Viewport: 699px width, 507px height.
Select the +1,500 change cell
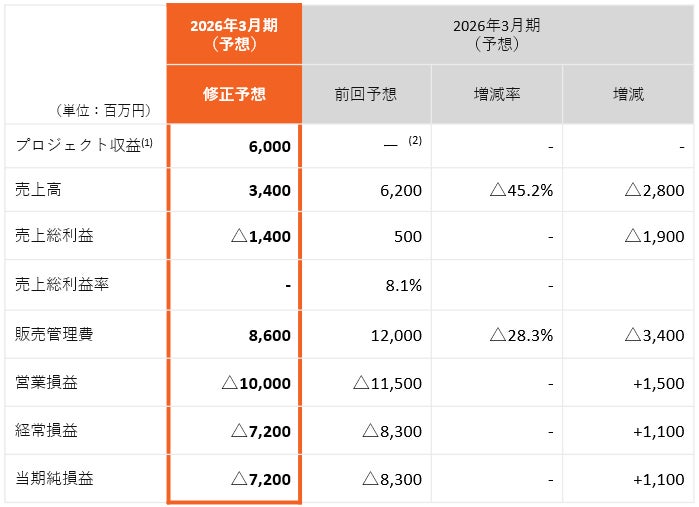[661, 383]
